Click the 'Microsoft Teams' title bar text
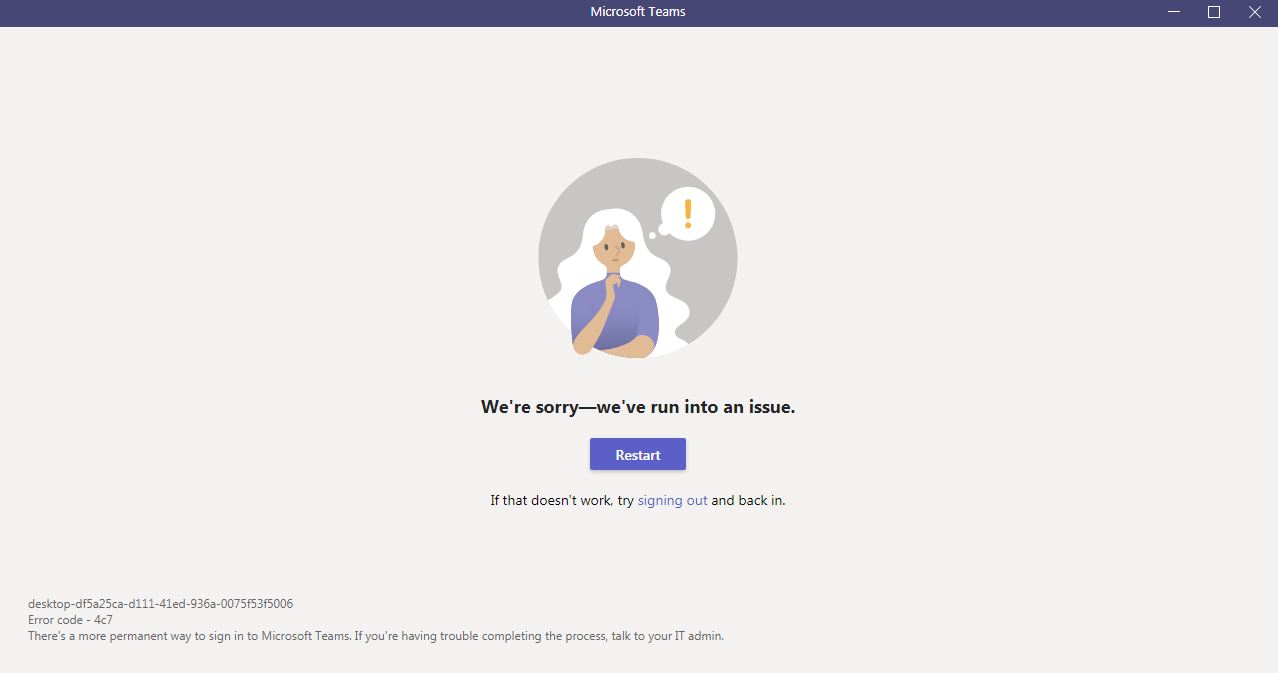The image size is (1278, 673). [x=638, y=12]
